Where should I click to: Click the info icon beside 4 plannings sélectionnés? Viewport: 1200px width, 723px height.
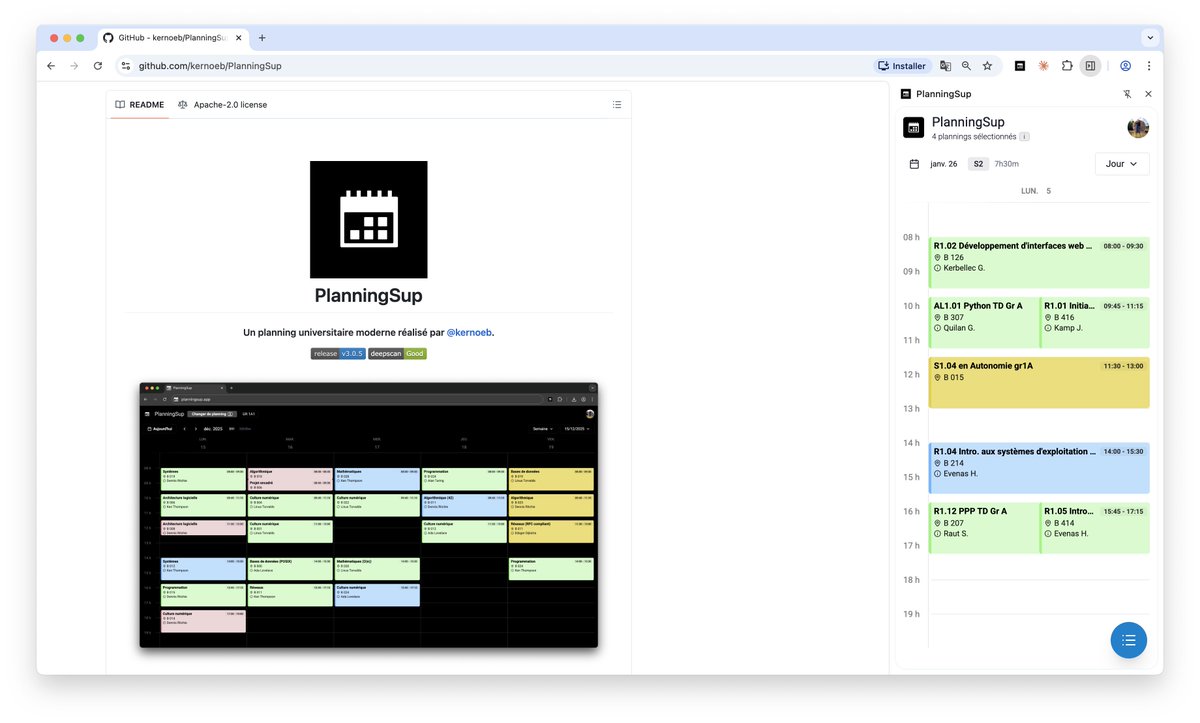point(1024,137)
